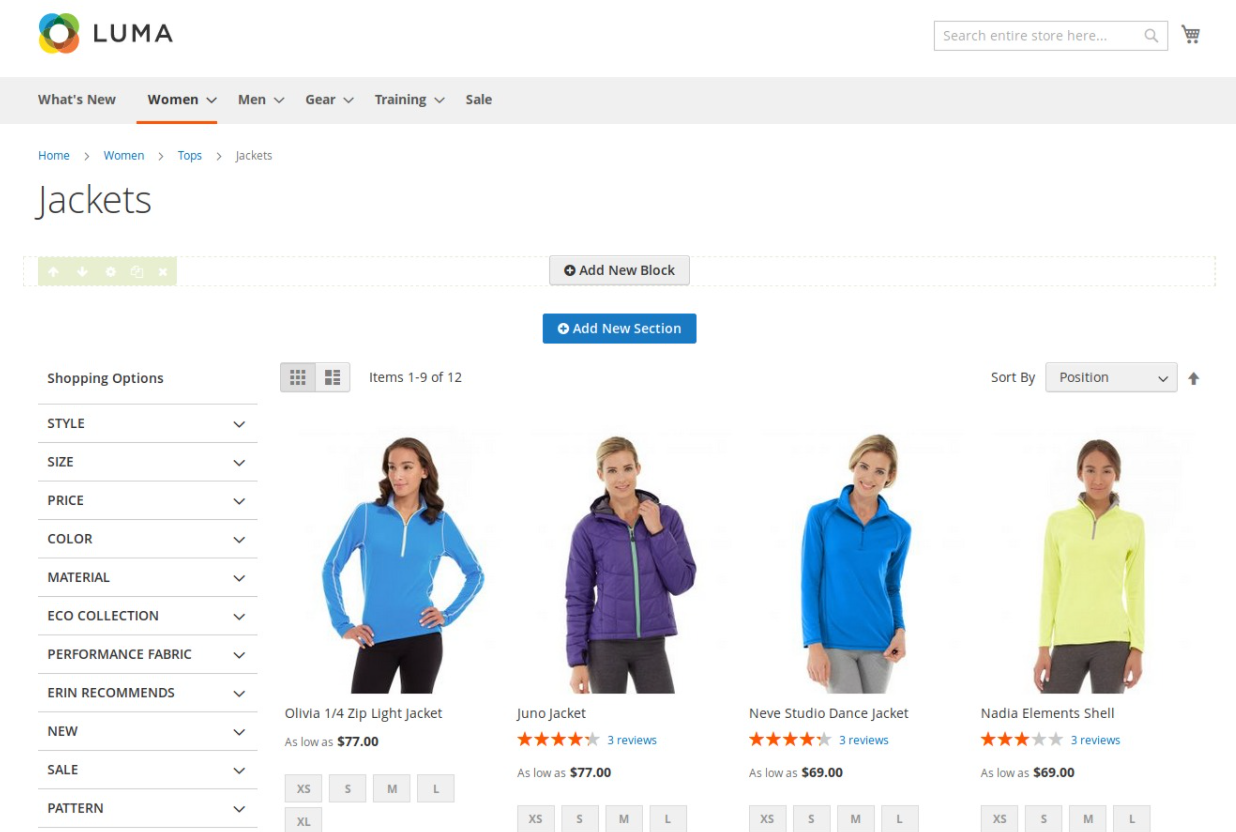Image resolution: width=1236 pixels, height=832 pixels.
Task: Open the Gear navigation menu
Action: pyautogui.click(x=329, y=100)
